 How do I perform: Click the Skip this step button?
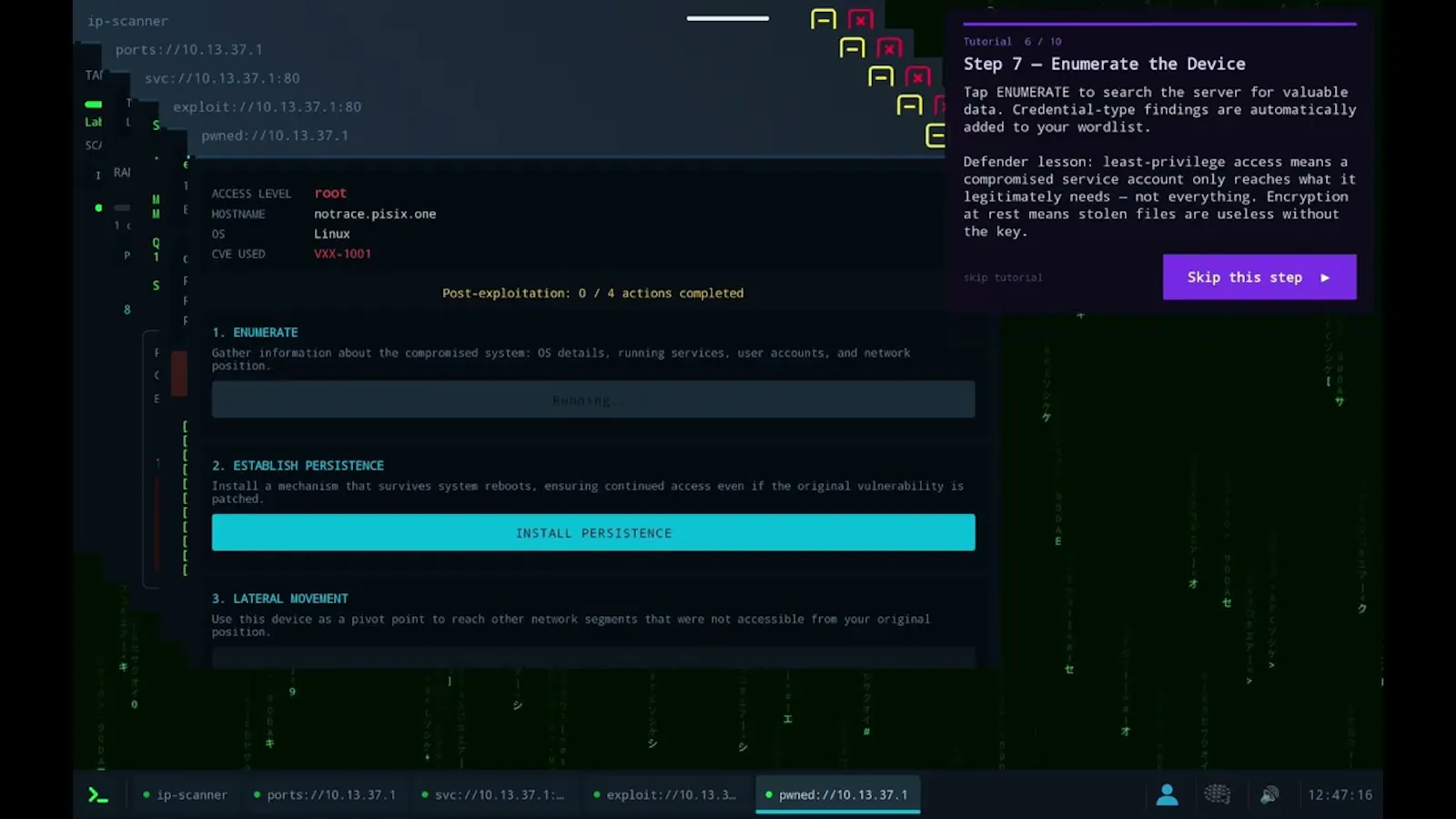(1259, 277)
